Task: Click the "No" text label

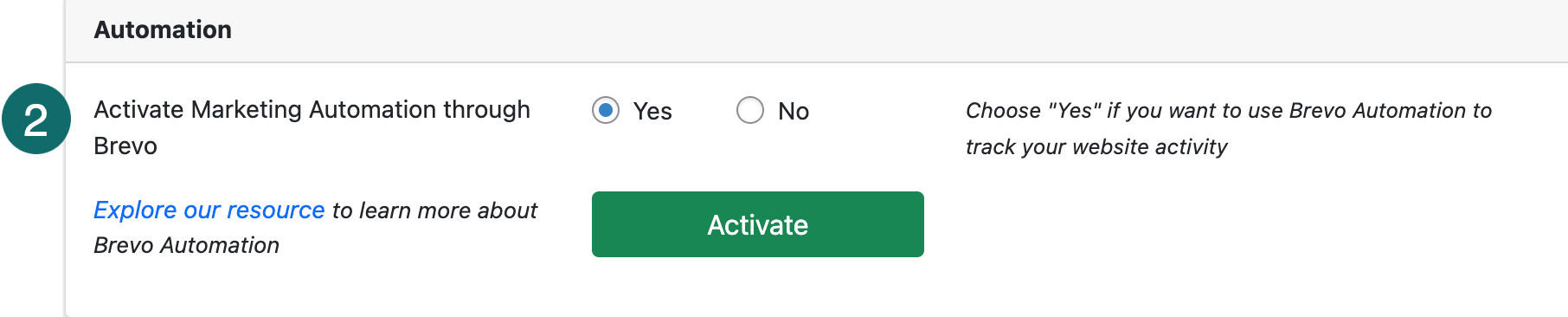Action: 794,111
